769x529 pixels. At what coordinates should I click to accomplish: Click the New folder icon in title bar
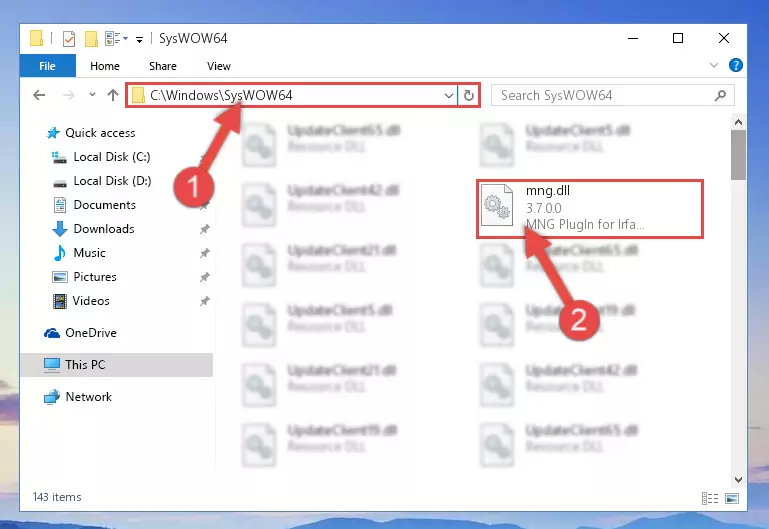91,38
